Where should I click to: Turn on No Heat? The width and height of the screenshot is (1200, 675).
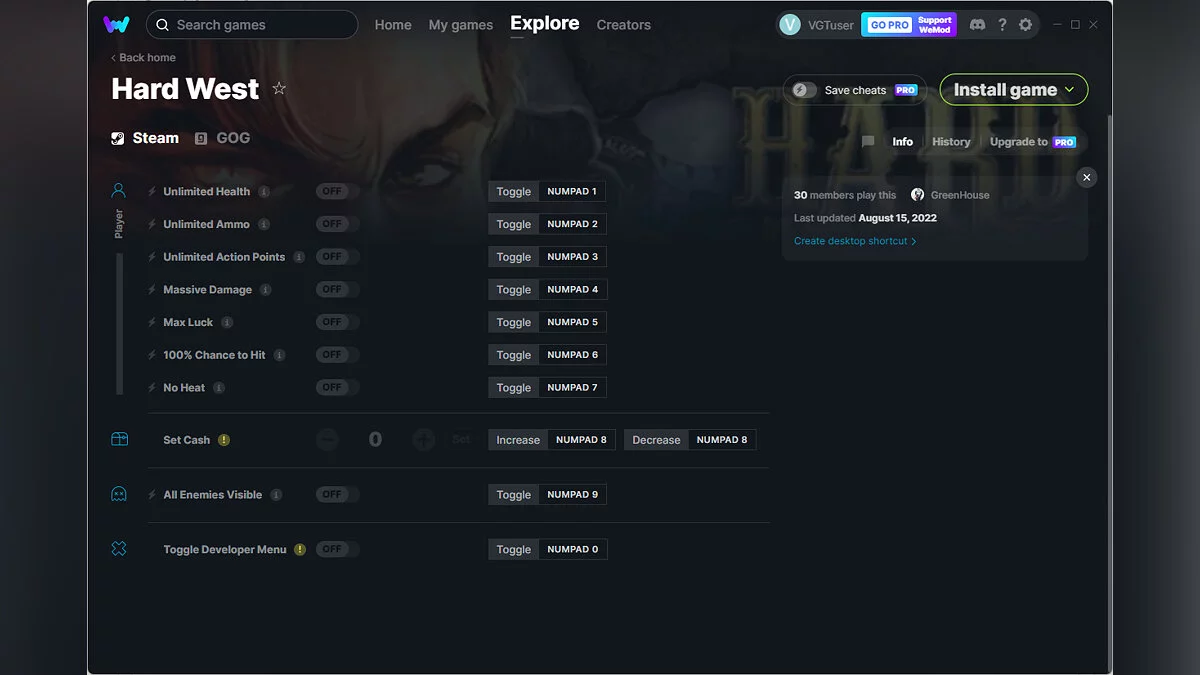[x=337, y=387]
